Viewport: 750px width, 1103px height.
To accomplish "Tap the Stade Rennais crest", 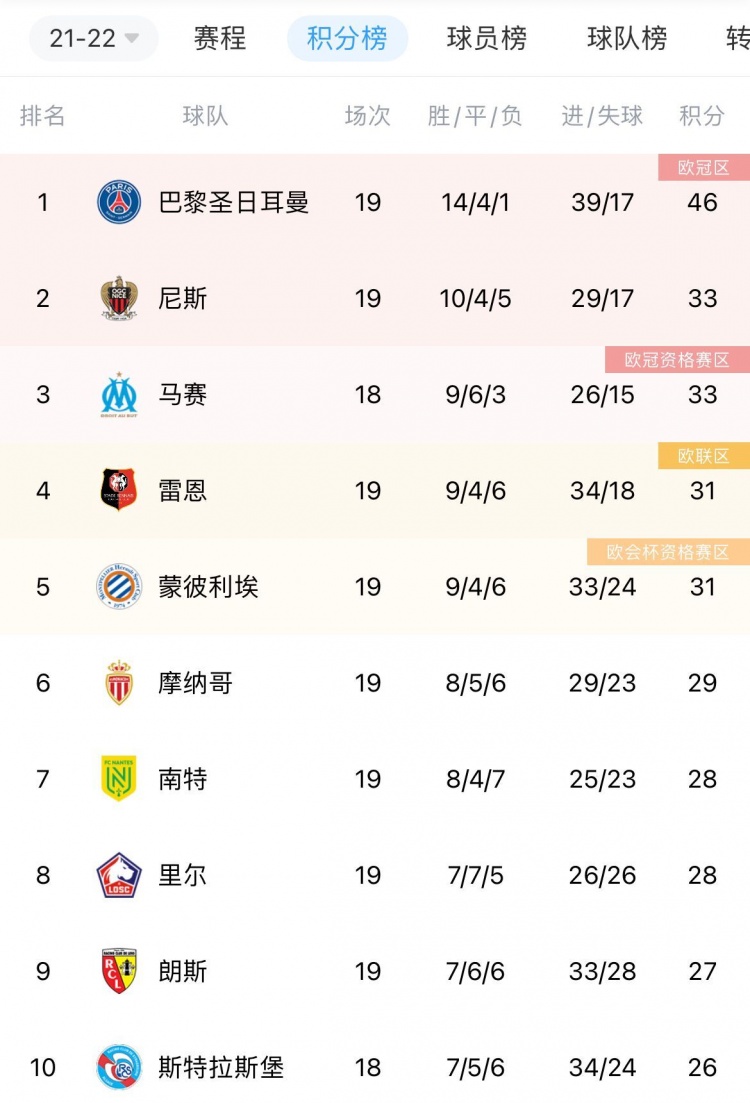I will pos(119,490).
